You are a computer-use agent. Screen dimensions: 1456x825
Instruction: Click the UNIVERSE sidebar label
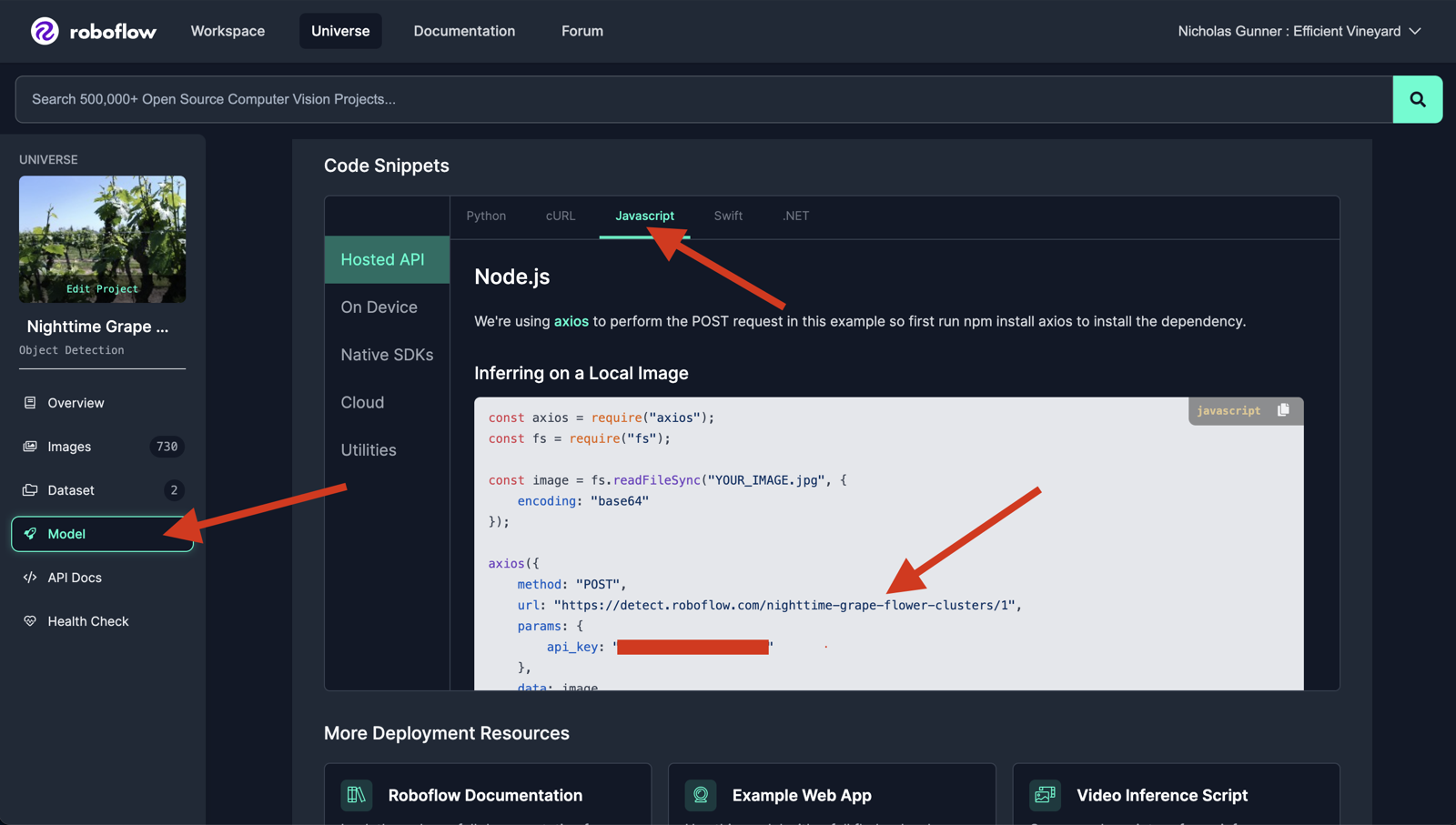(48, 159)
